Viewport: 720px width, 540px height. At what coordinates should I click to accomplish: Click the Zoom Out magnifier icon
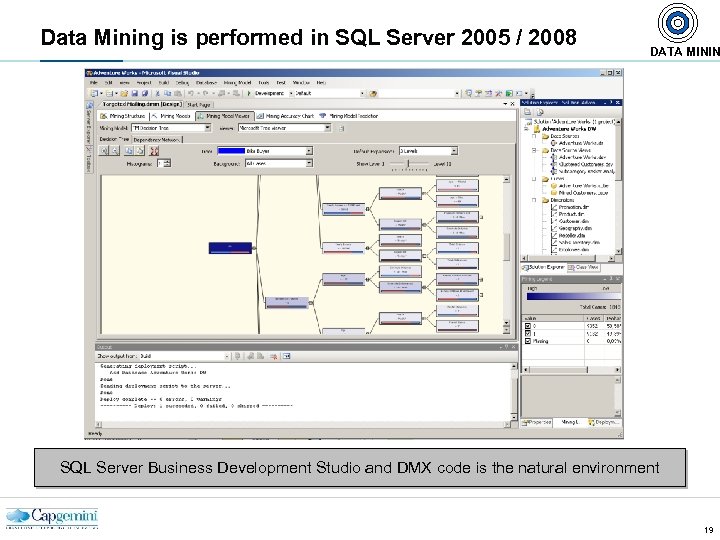(115, 151)
